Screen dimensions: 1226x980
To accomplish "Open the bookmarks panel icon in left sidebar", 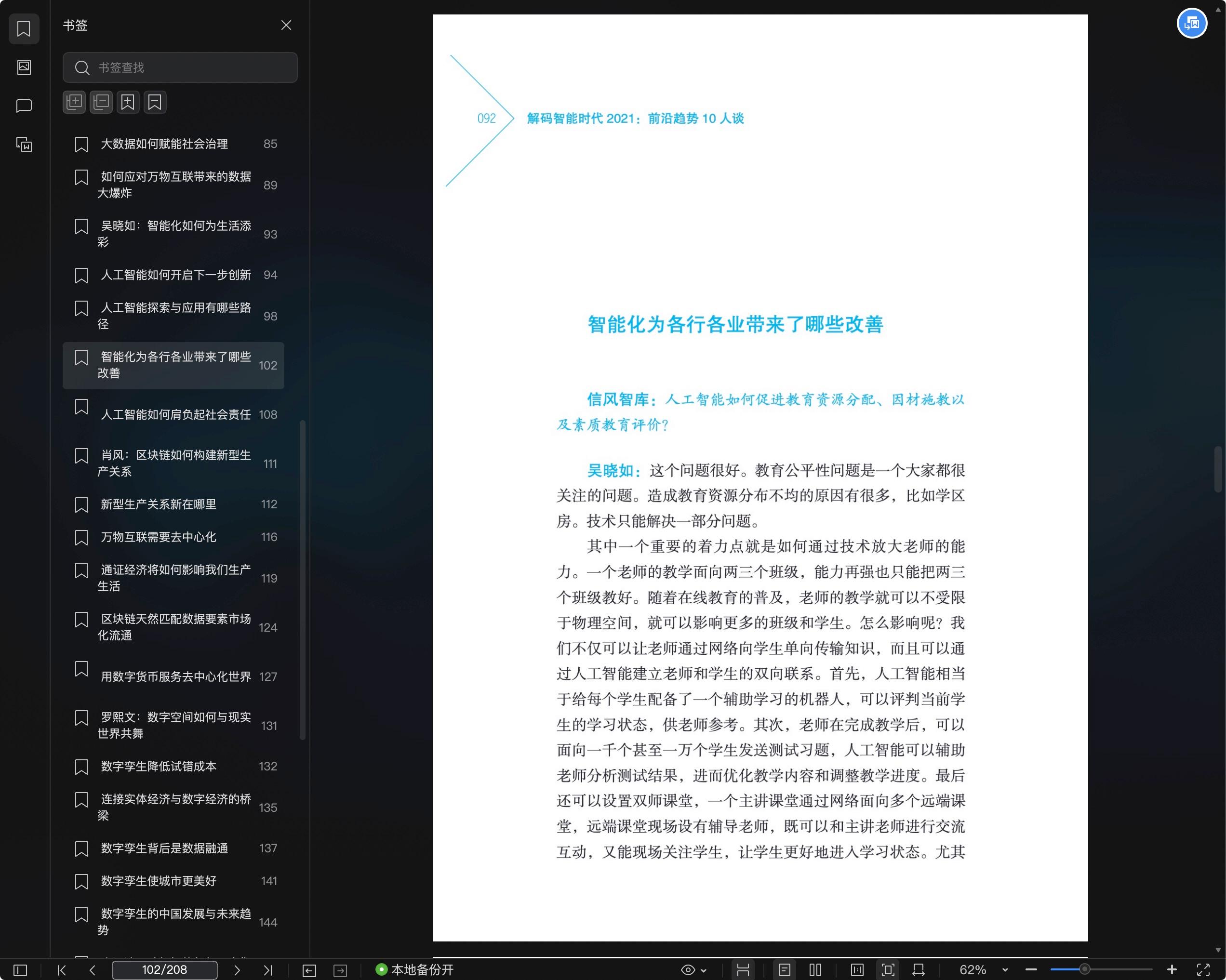I will coord(24,28).
